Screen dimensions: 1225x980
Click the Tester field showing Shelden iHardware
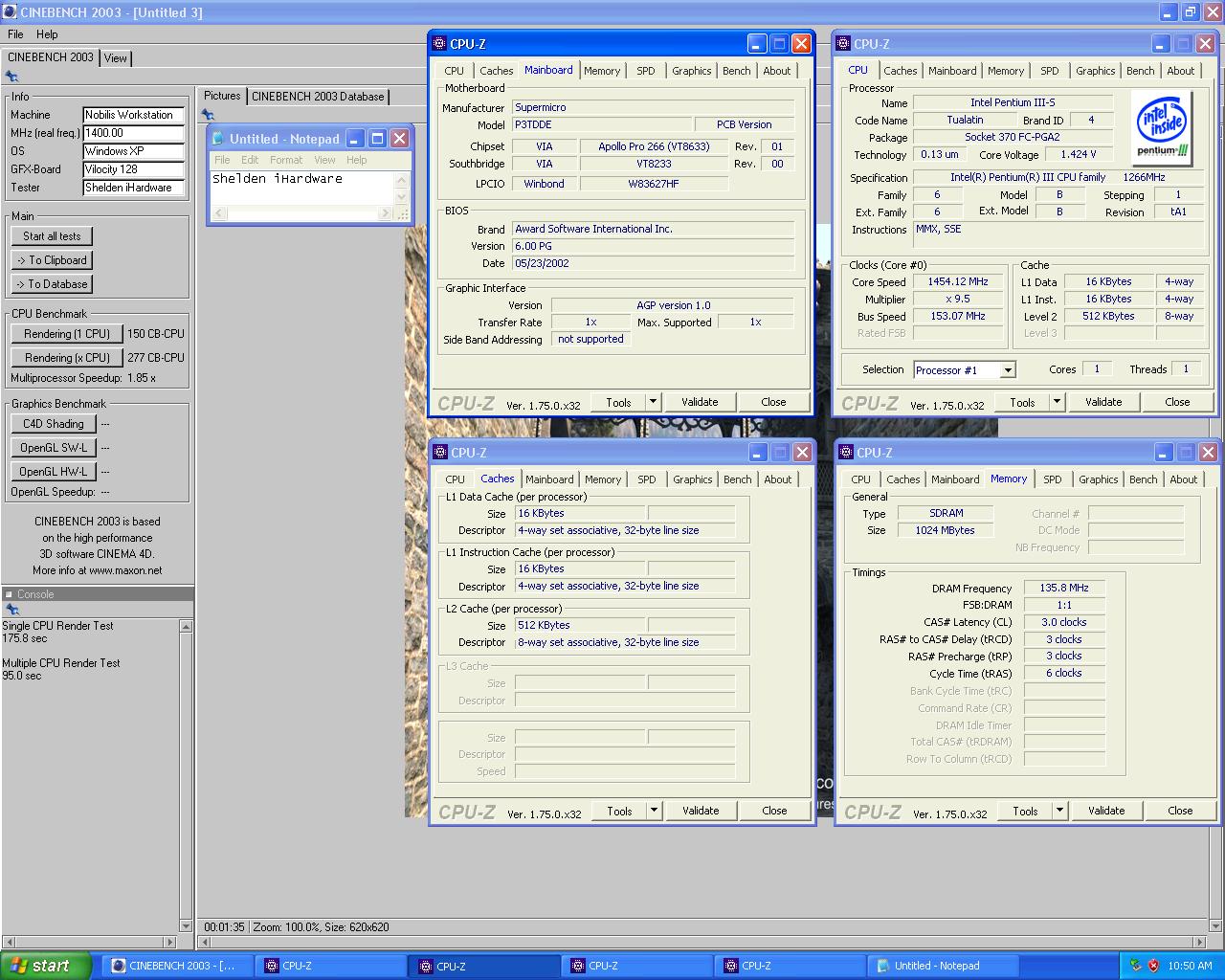tap(133, 188)
